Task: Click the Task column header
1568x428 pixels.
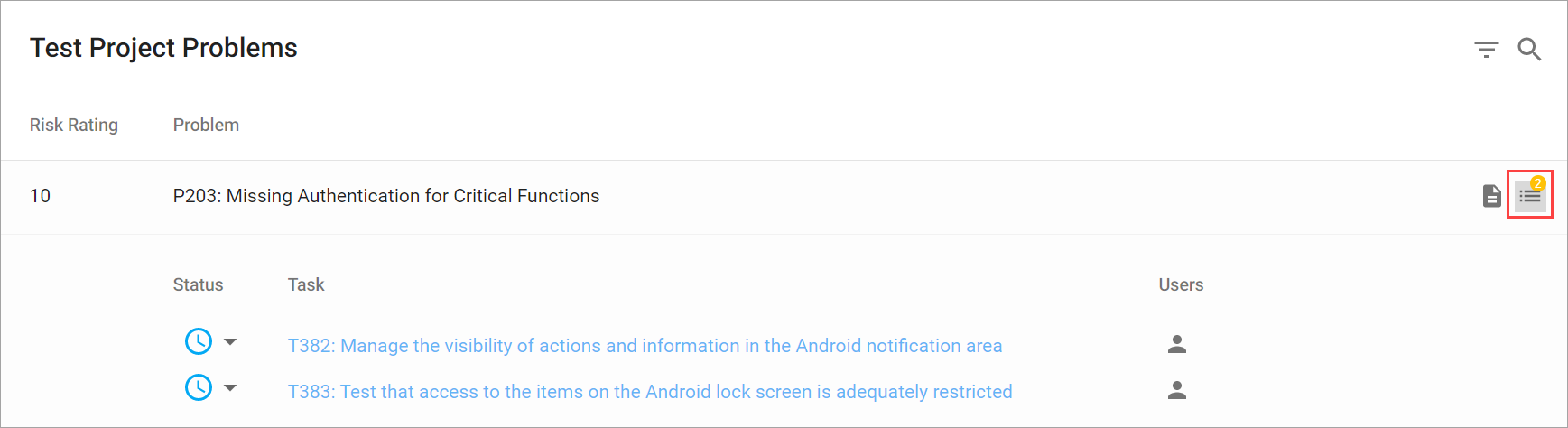Action: (306, 284)
